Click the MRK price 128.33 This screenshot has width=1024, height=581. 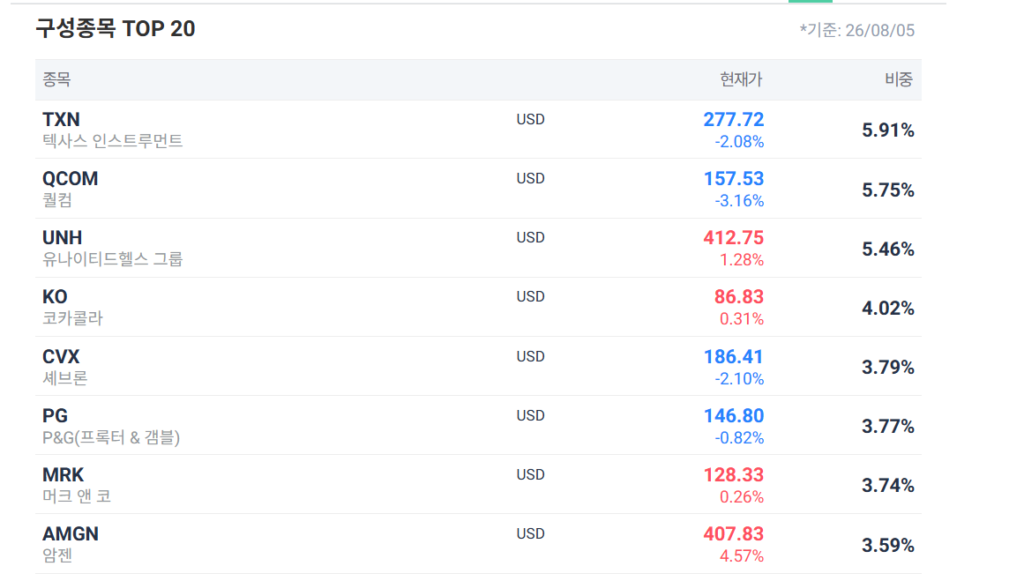[733, 475]
